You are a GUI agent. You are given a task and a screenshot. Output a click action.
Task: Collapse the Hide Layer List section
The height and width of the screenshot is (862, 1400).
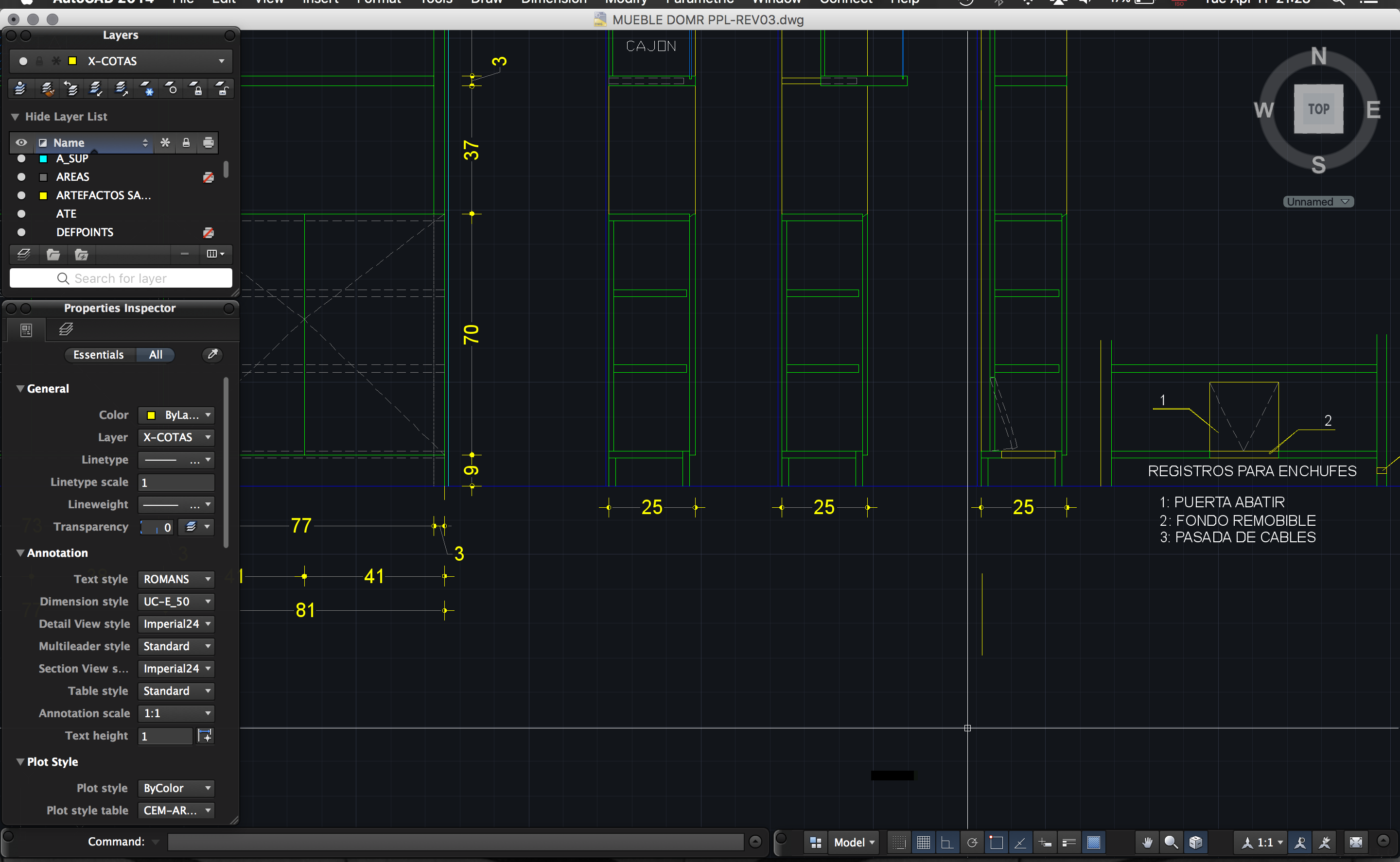tap(16, 117)
